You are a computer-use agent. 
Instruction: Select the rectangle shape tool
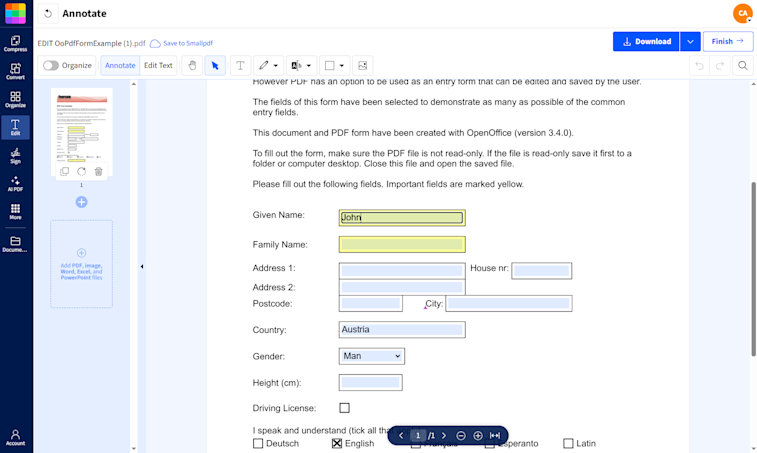[330, 66]
